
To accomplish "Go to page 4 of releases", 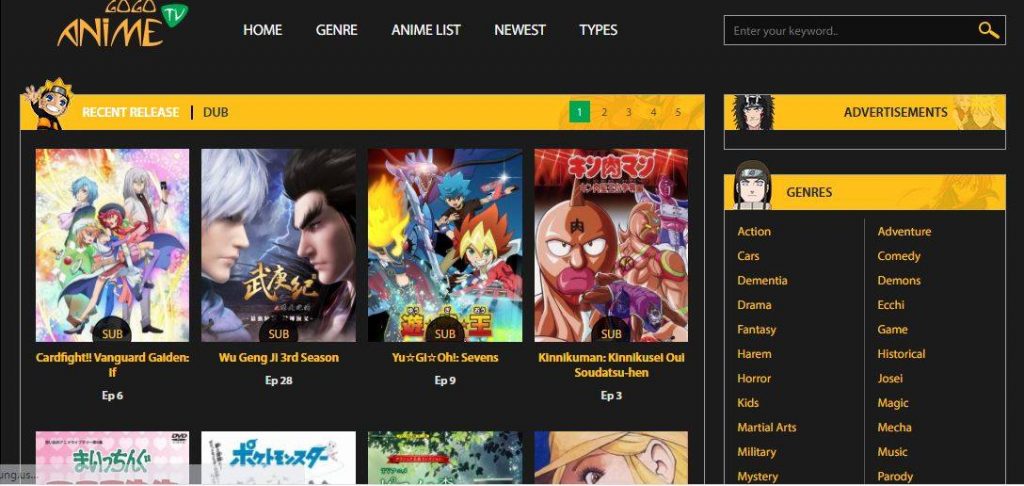I will (653, 112).
